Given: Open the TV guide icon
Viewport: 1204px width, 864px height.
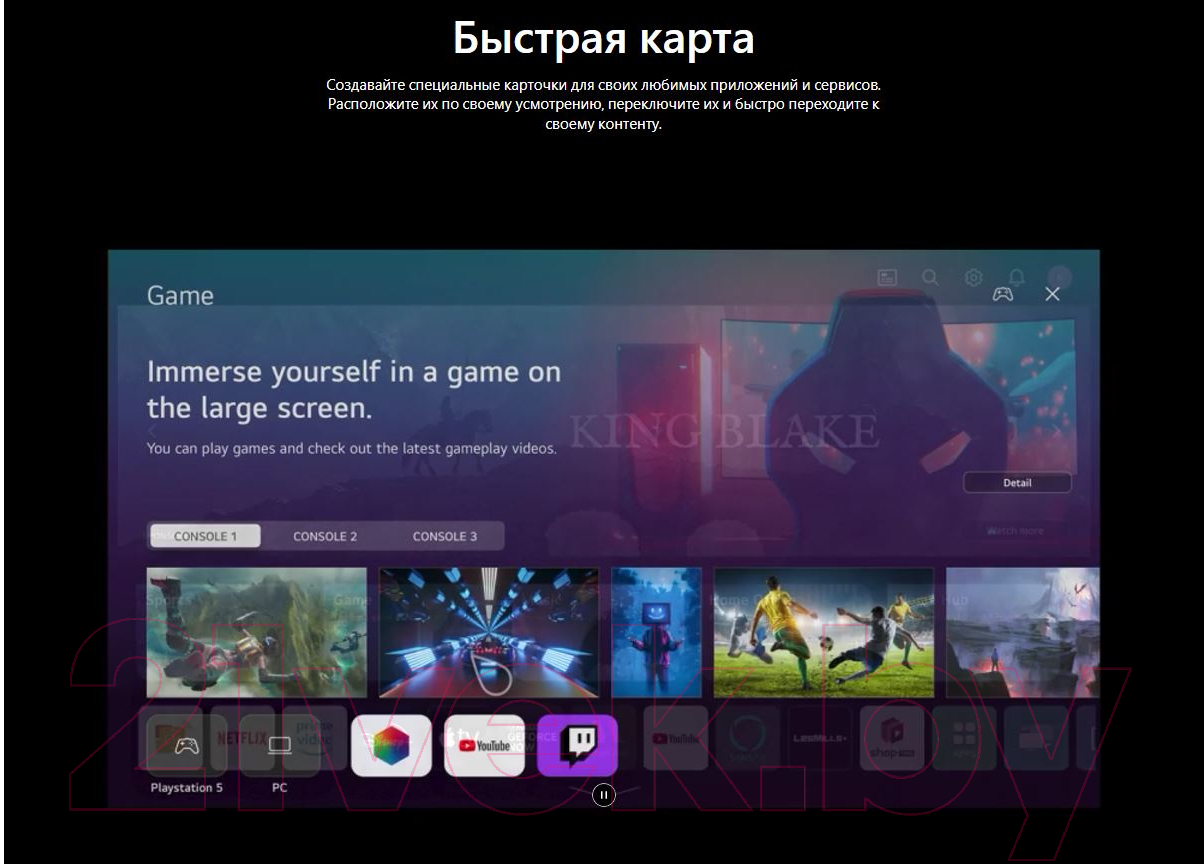Looking at the screenshot, I should coord(887,278).
